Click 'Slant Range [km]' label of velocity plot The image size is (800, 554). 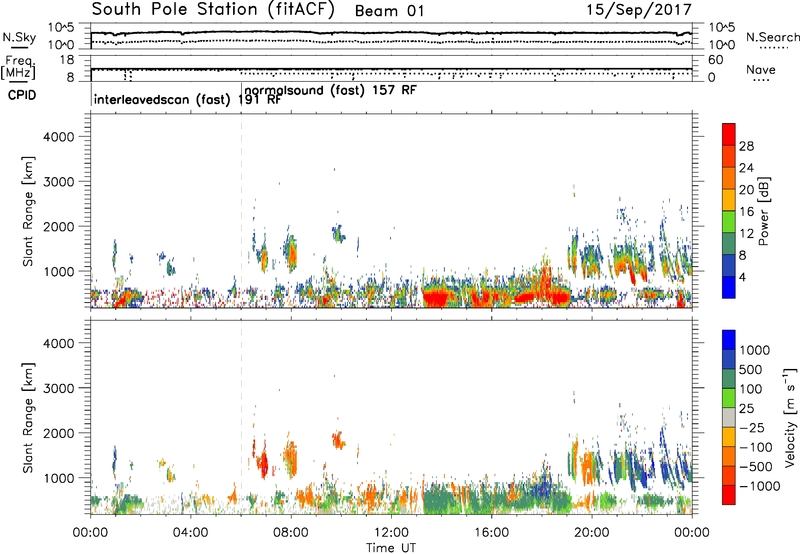[x=28, y=418]
